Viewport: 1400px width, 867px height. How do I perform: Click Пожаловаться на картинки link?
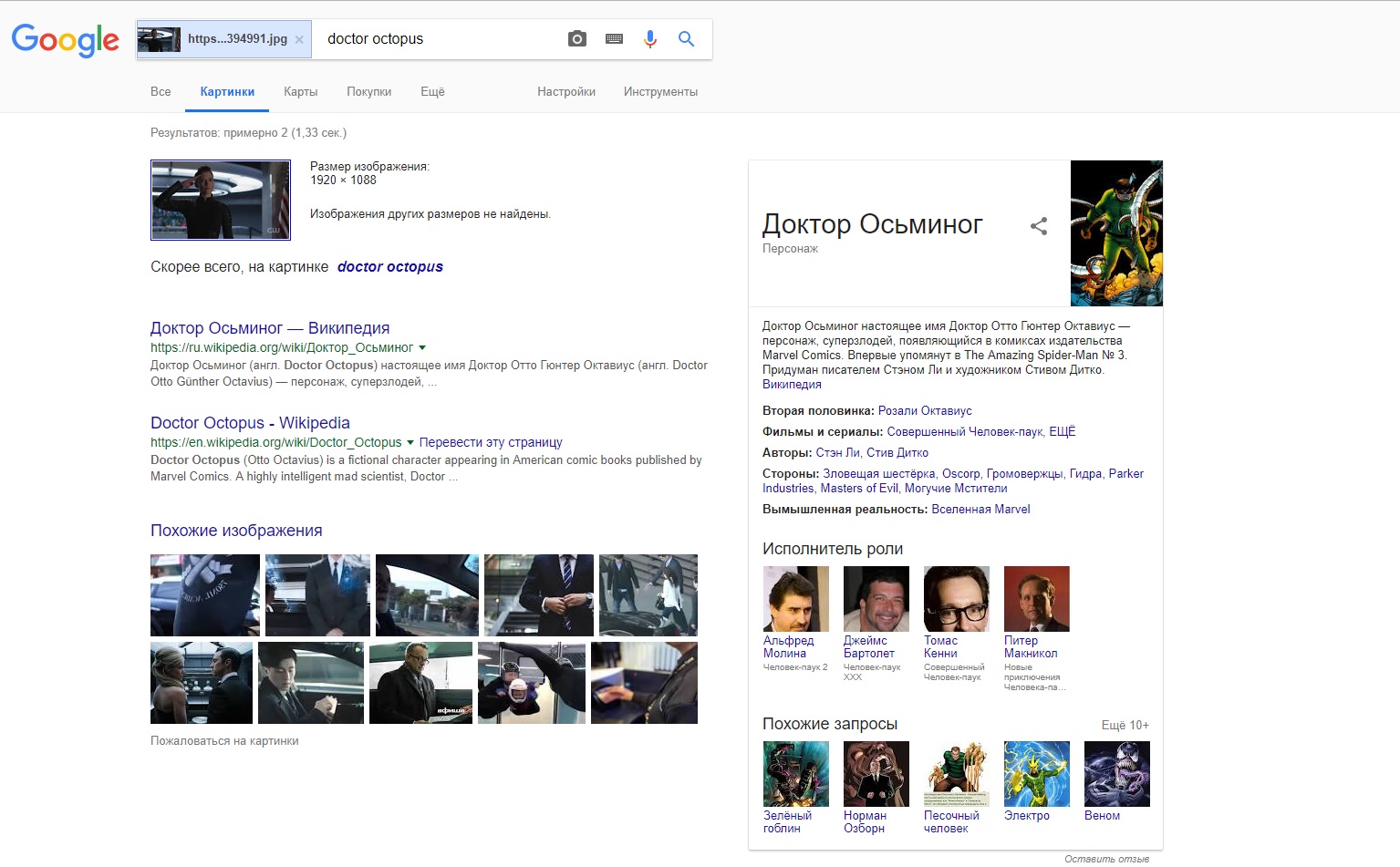point(224,741)
